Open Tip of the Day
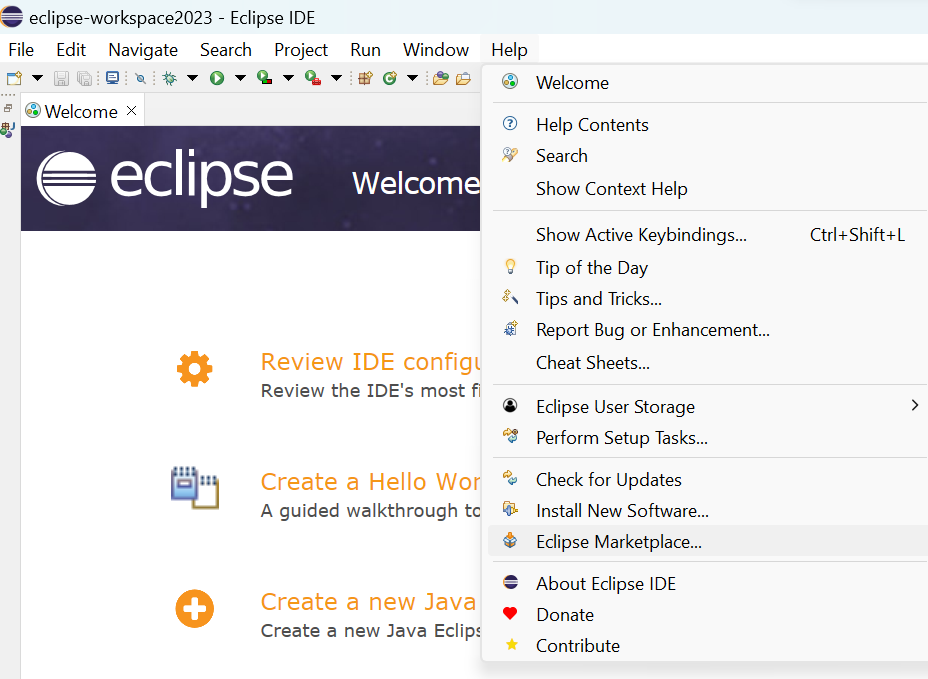Viewport: 928px width, 679px height. point(708,268)
